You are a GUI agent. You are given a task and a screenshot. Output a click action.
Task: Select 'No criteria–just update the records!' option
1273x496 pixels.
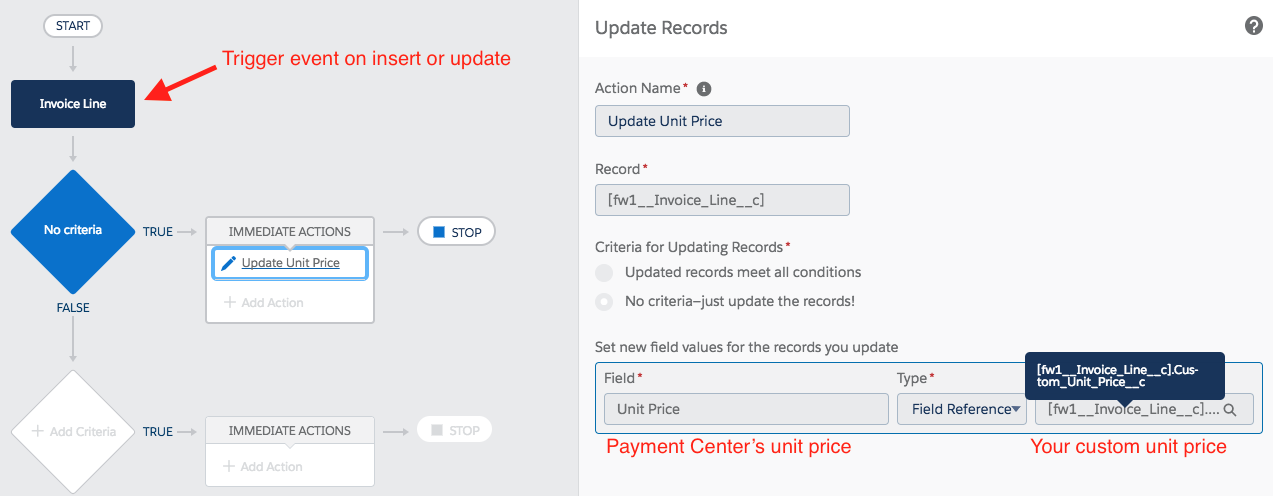pos(604,301)
